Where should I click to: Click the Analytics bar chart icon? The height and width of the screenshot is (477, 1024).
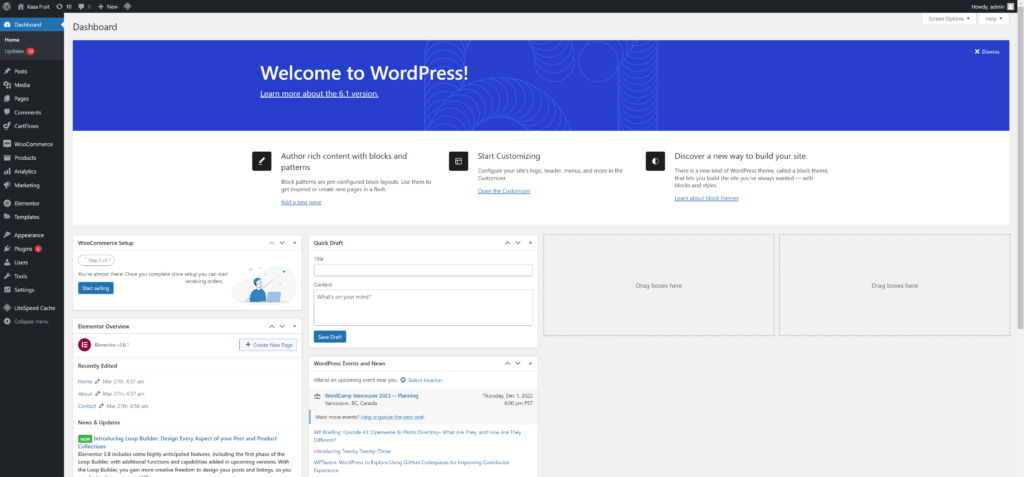(7, 171)
